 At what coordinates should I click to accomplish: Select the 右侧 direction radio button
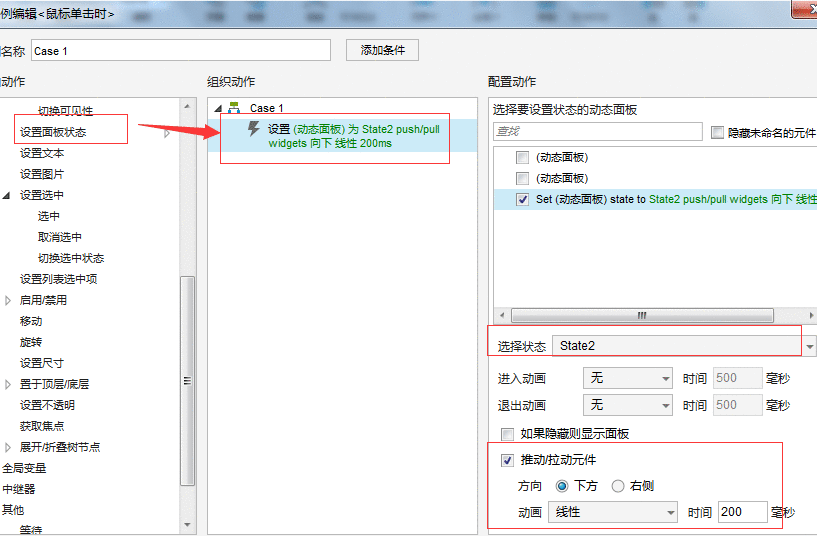click(x=617, y=486)
